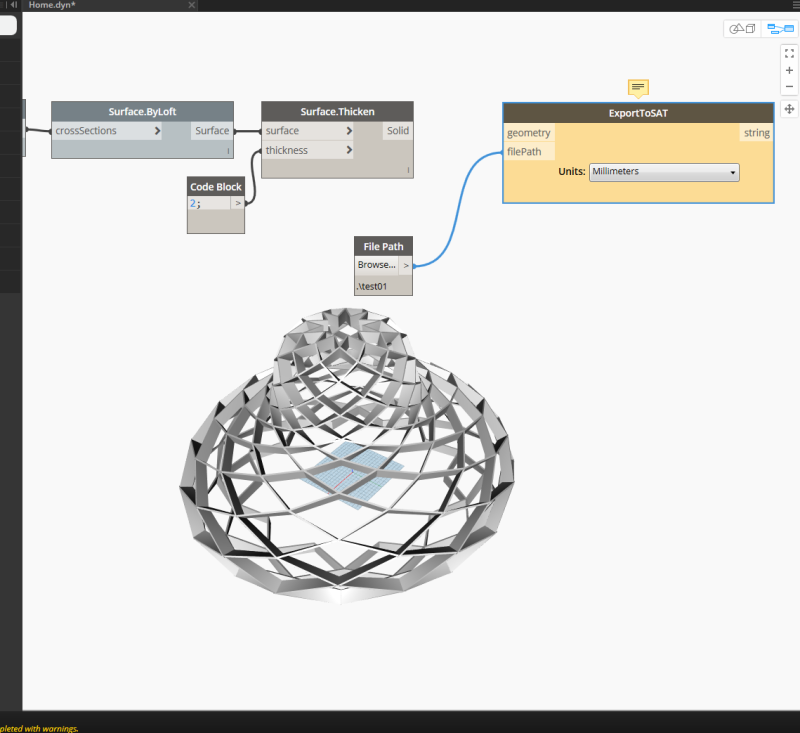Screen dimensions: 800x733
Task: Fit the graph to the view
Action: (x=789, y=53)
